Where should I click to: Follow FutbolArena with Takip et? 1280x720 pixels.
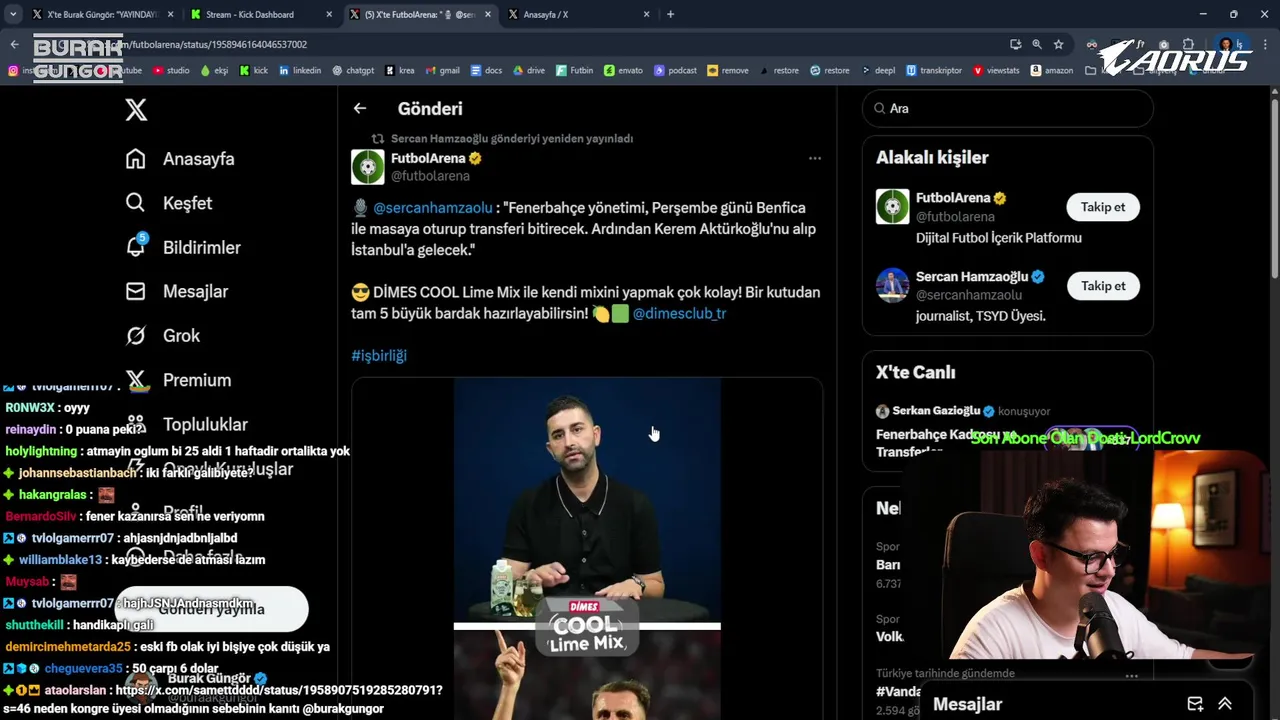[1103, 207]
